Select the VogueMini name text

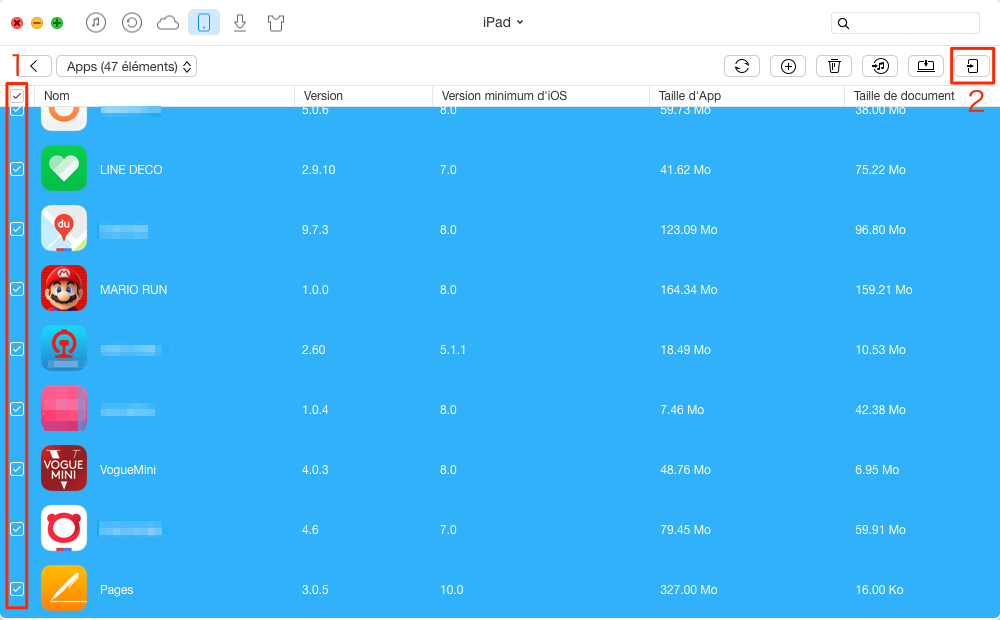pos(128,469)
